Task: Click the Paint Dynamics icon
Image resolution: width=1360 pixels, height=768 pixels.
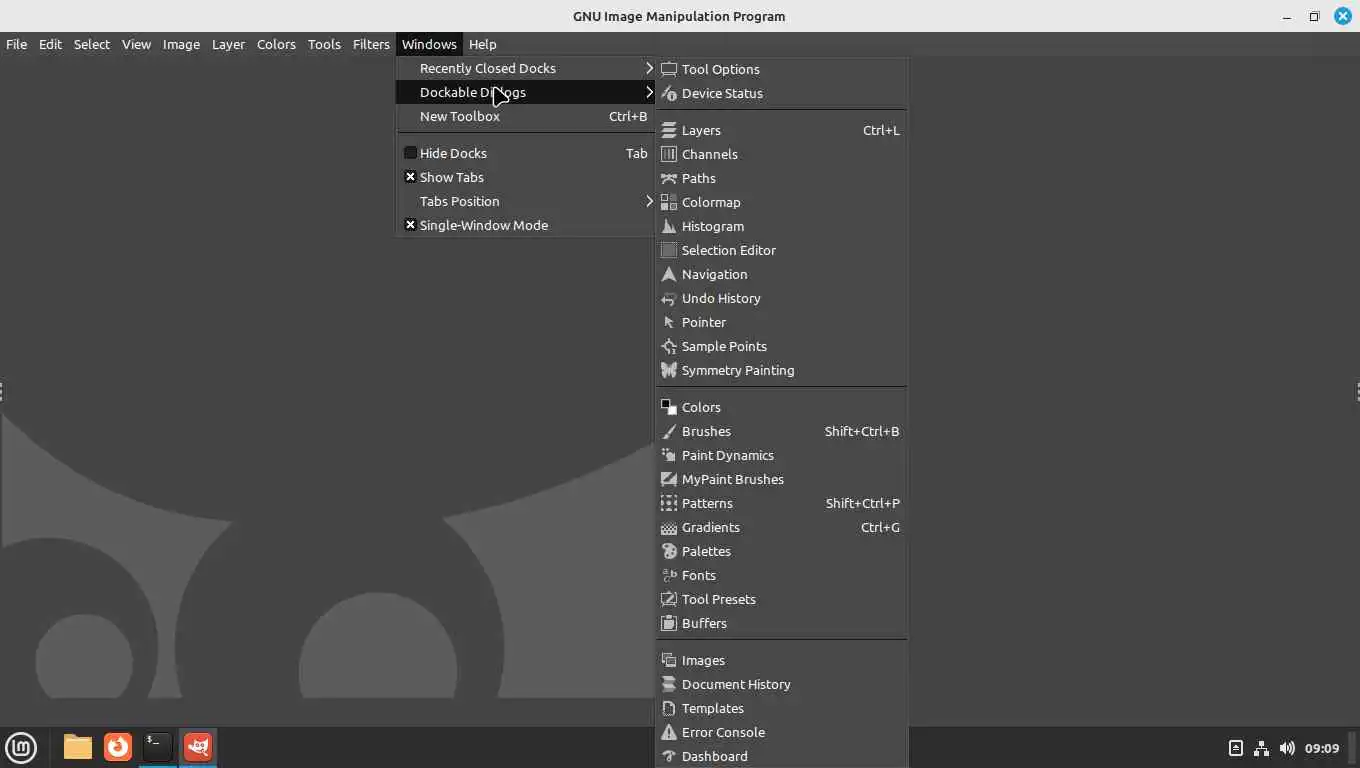Action: (x=669, y=455)
